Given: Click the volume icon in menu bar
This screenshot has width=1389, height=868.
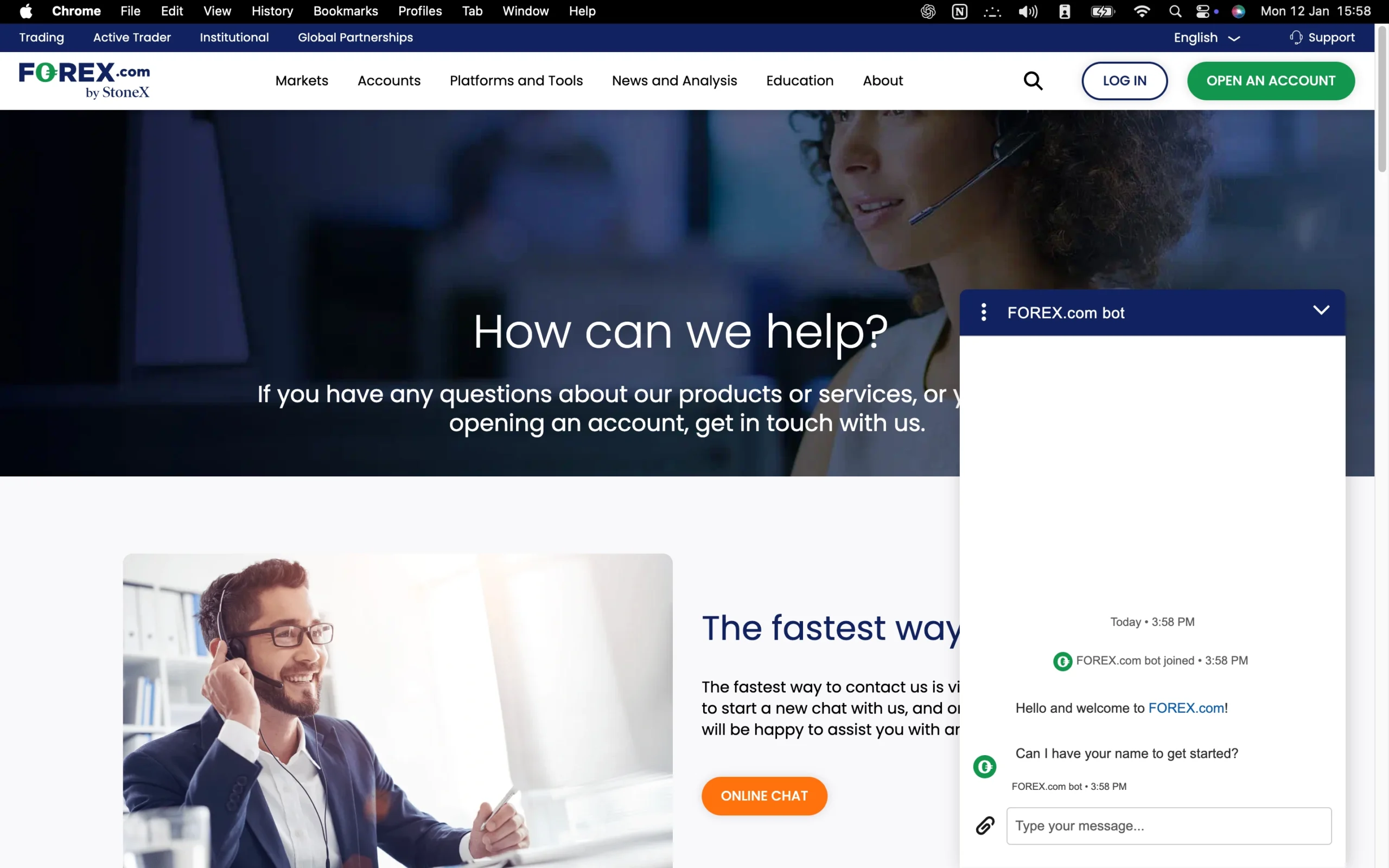Looking at the screenshot, I should (1028, 11).
